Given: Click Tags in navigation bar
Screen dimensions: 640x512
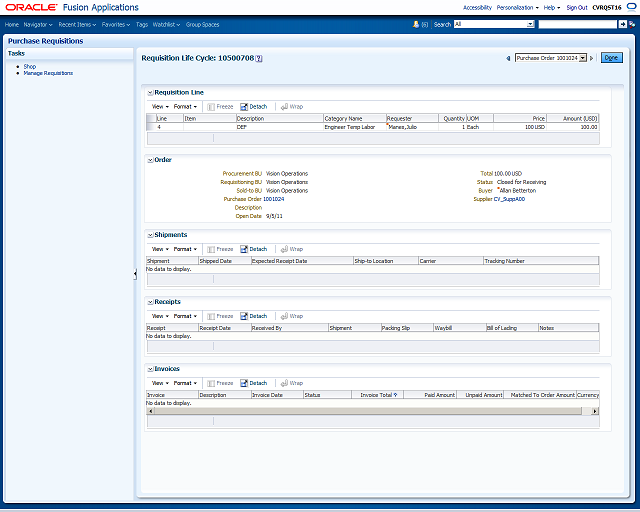Looking at the screenshot, I should pos(142,24).
